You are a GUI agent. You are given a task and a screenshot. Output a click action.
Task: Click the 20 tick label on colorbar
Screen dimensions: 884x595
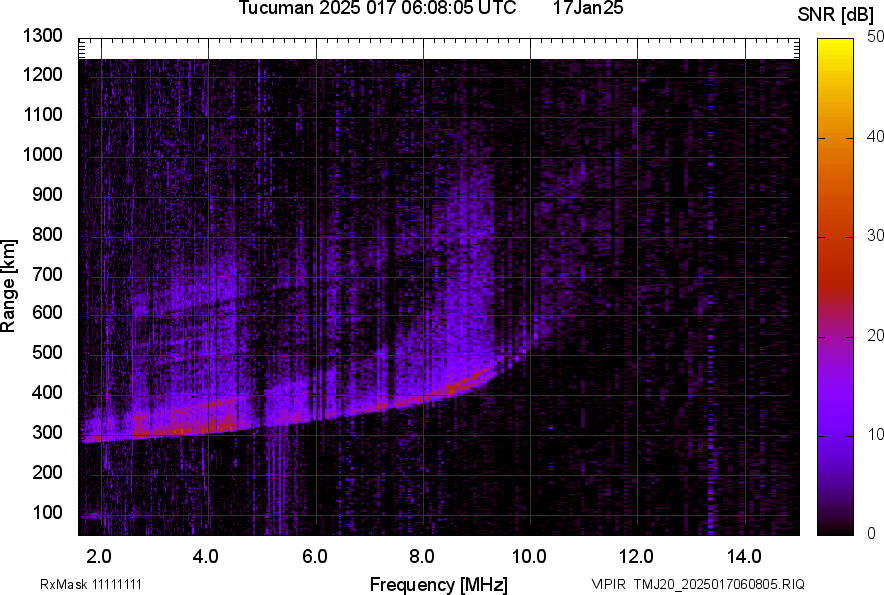coord(876,336)
